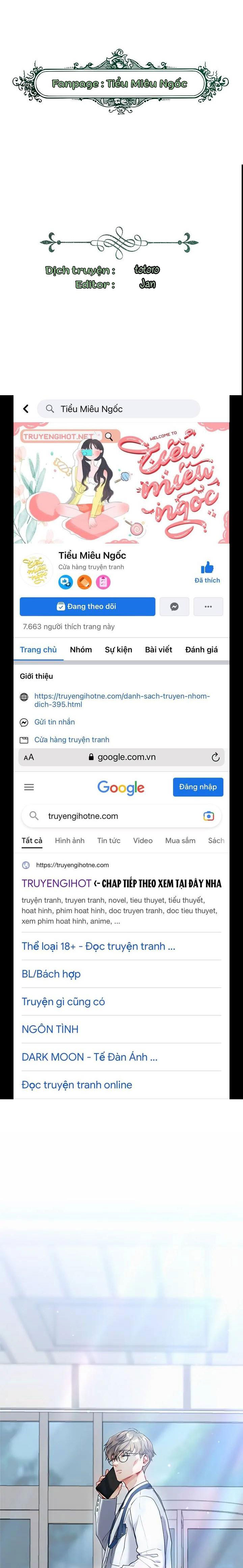The height and width of the screenshot is (1568, 243).
Task: Click the Gửi tin nhắn link
Action: click(54, 722)
